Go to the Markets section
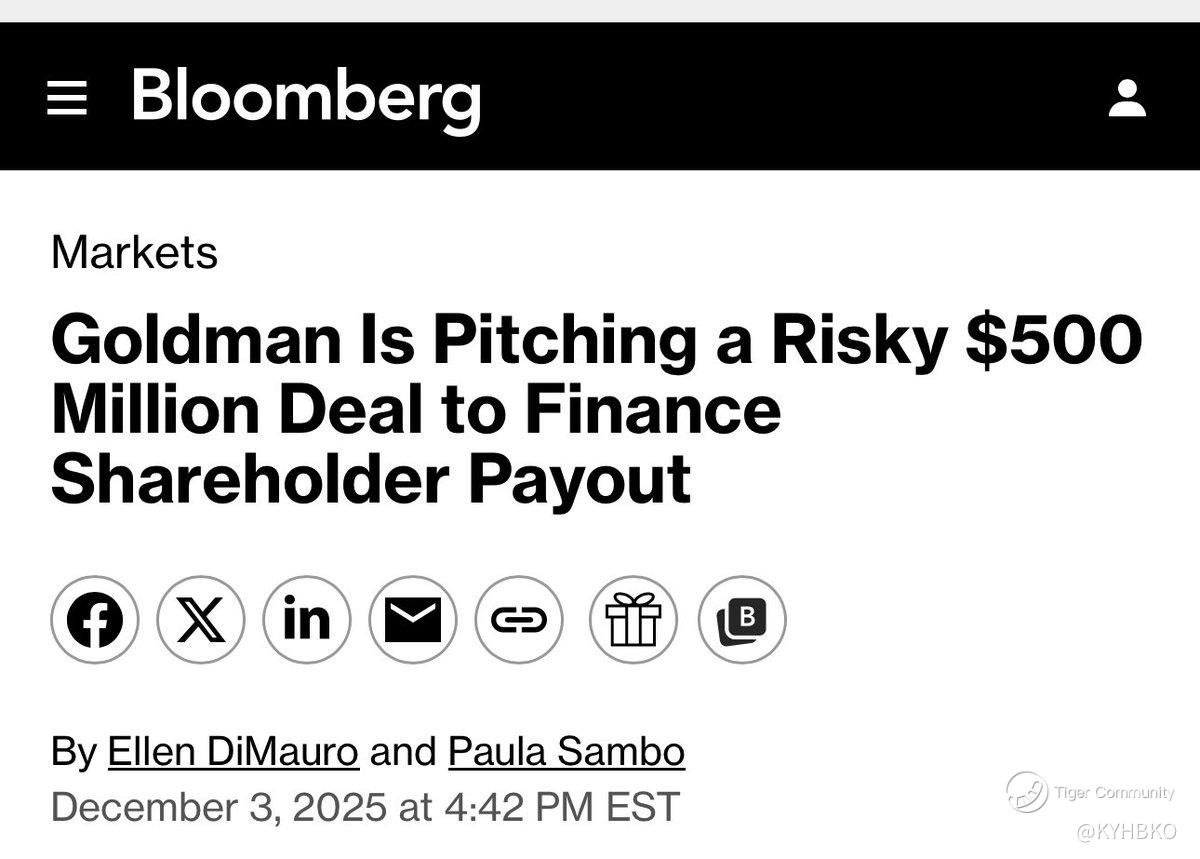 tap(133, 252)
